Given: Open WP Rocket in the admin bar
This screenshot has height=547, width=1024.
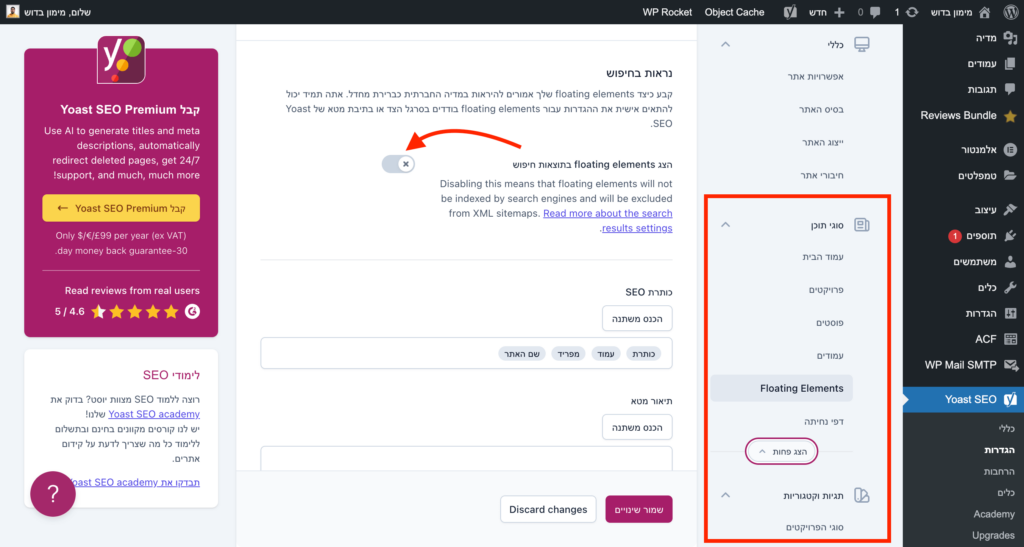Looking at the screenshot, I should click(667, 12).
